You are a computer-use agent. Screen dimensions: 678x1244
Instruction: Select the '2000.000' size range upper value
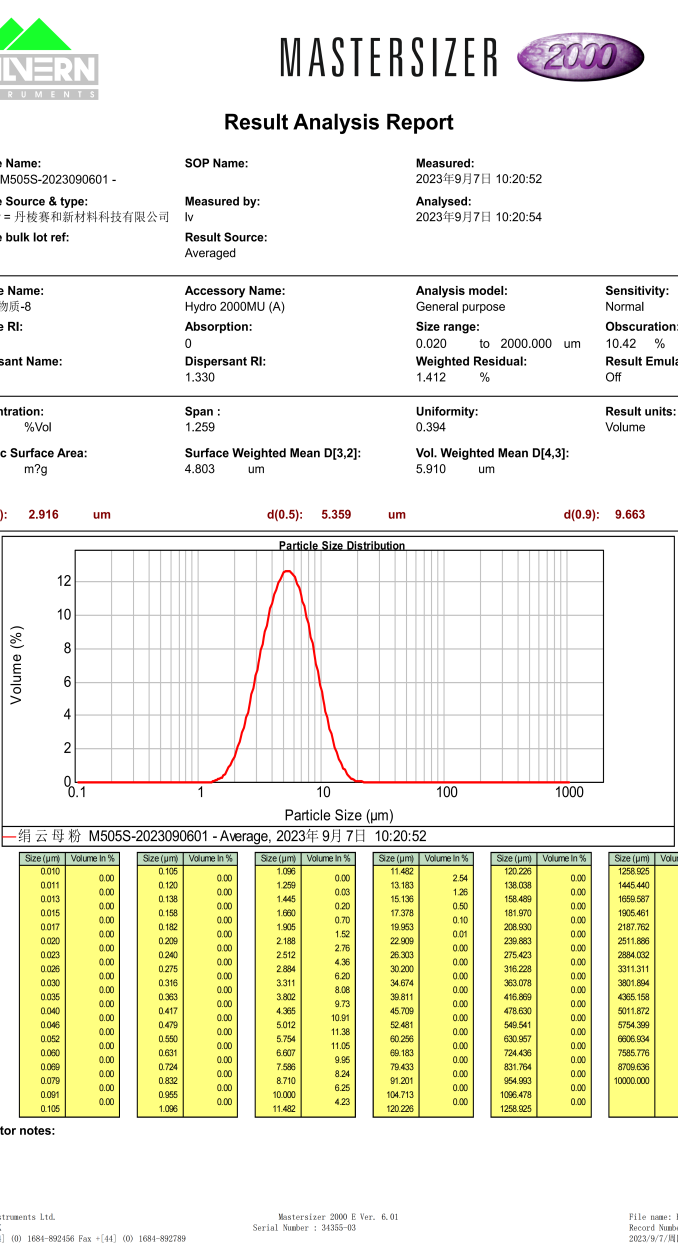(526, 343)
